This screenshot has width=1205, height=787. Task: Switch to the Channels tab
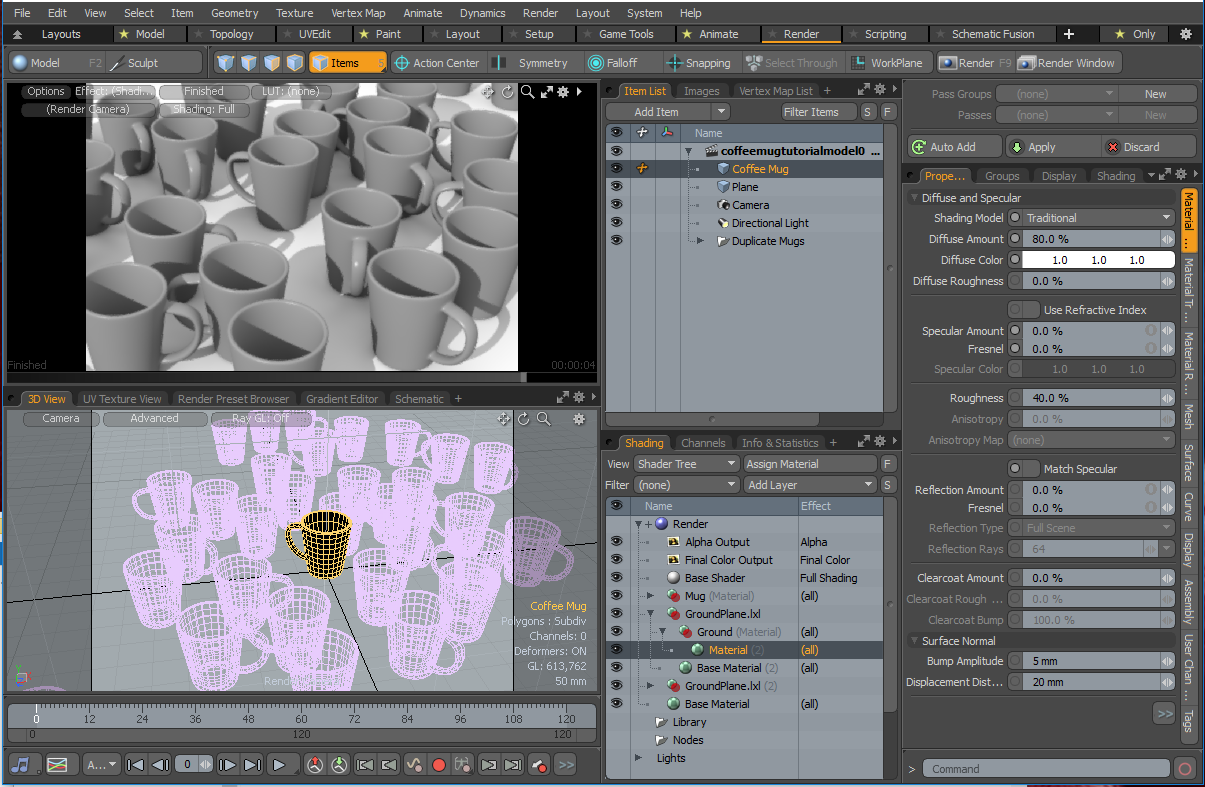(x=702, y=443)
